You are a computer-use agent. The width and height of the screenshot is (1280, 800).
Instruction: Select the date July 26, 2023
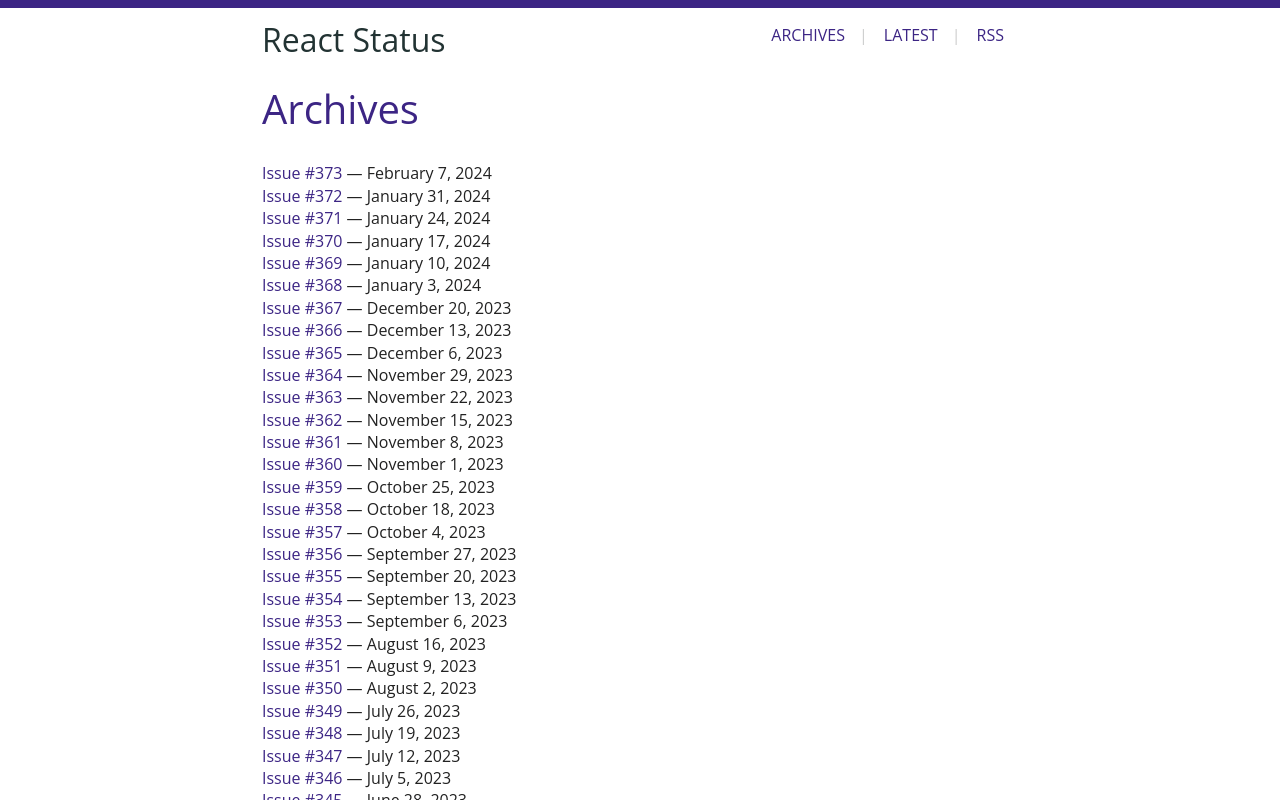coord(414,711)
